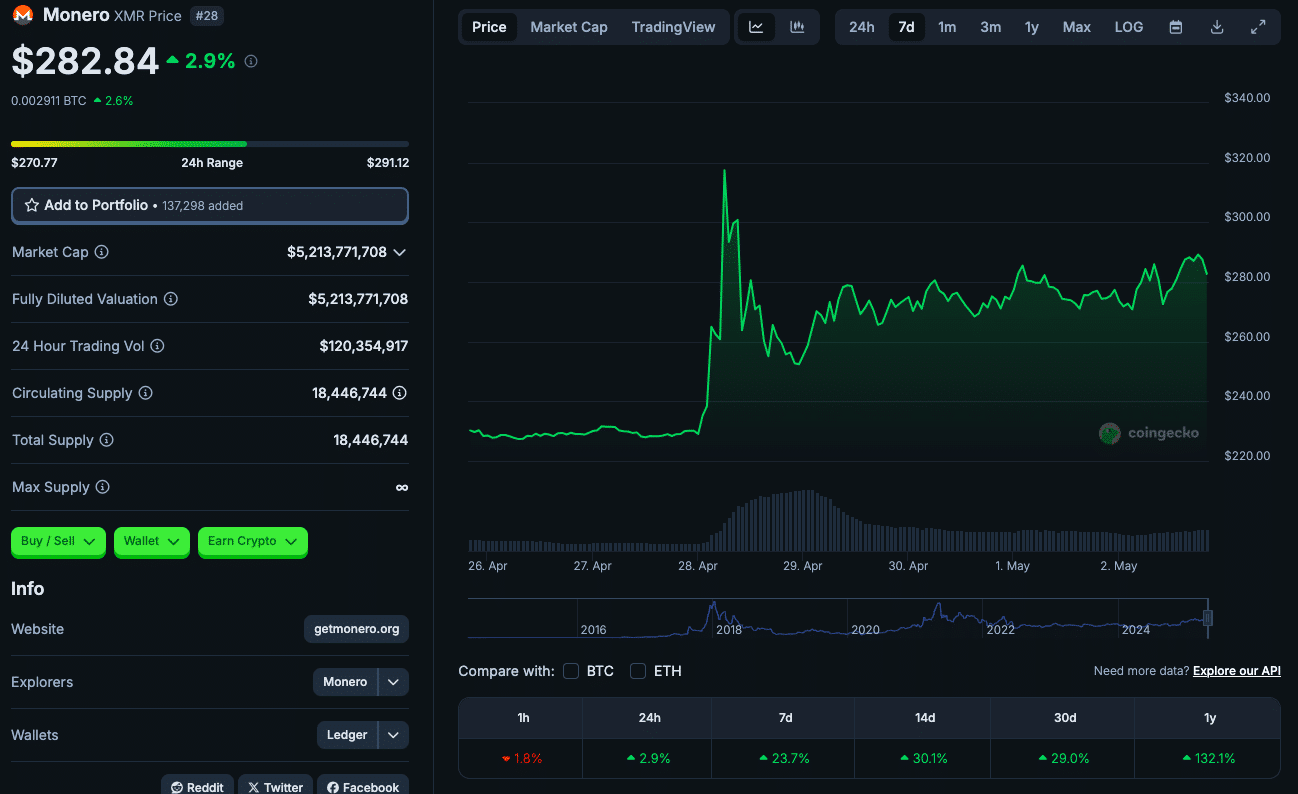Click the 1h 1.8% performance cell
Image resolution: width=1298 pixels, height=794 pixels.
521,759
